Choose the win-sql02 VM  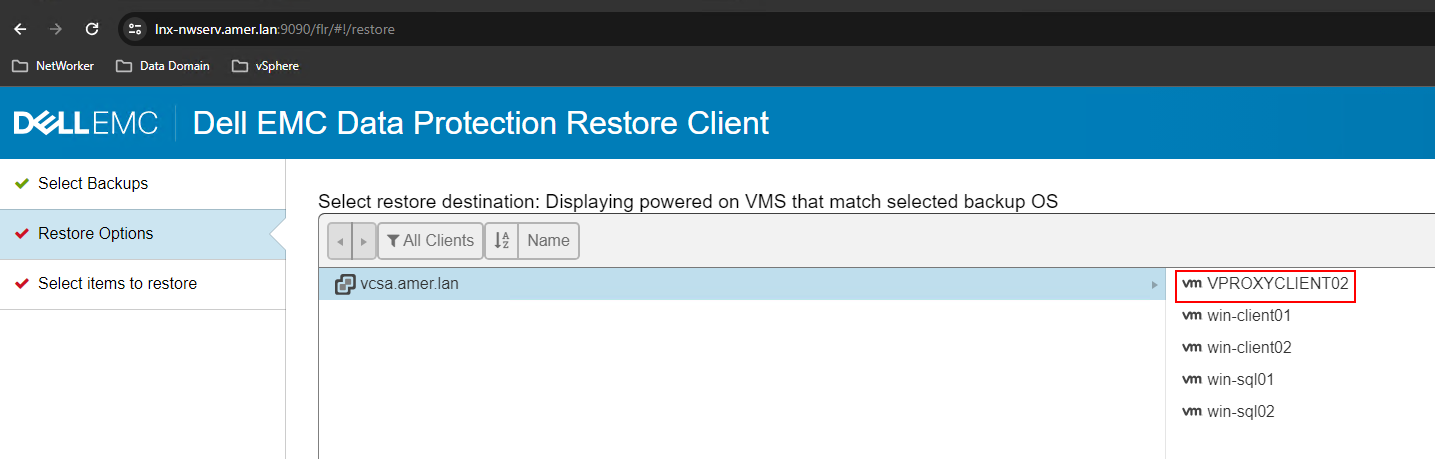click(x=1240, y=412)
